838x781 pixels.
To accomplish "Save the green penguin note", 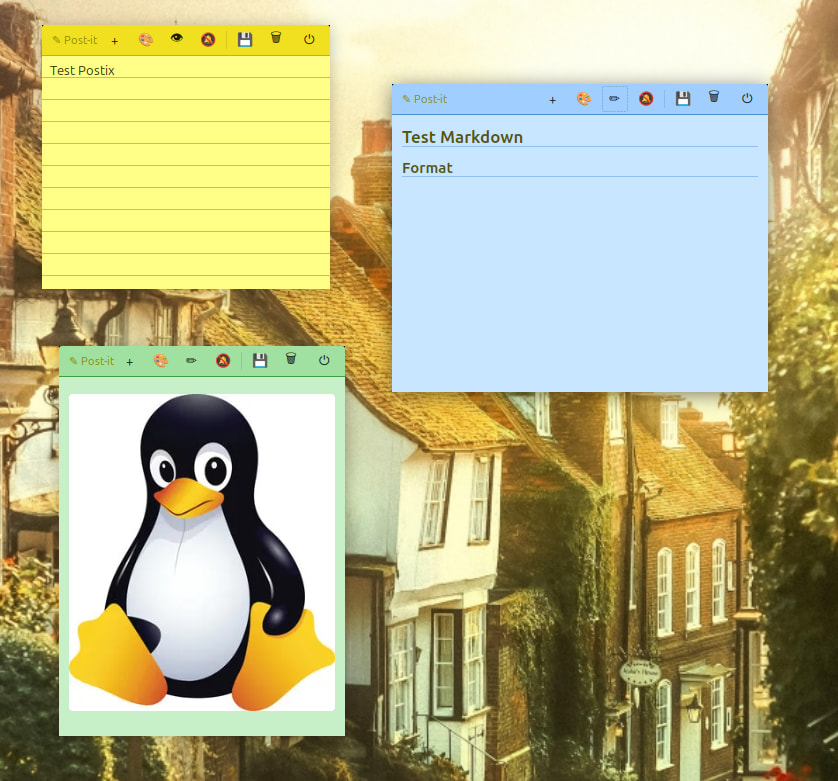I will [x=260, y=361].
